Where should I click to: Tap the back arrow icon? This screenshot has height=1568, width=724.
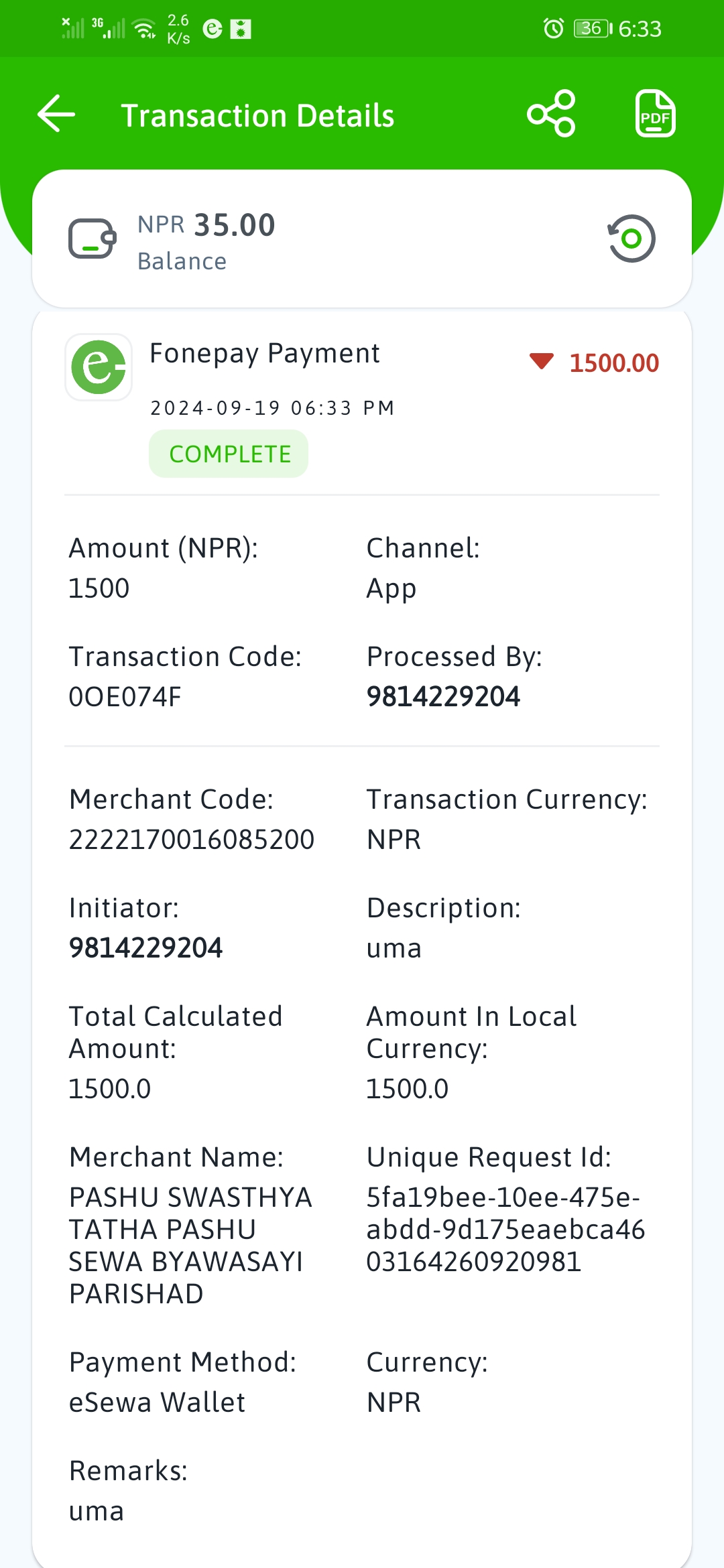tap(56, 114)
